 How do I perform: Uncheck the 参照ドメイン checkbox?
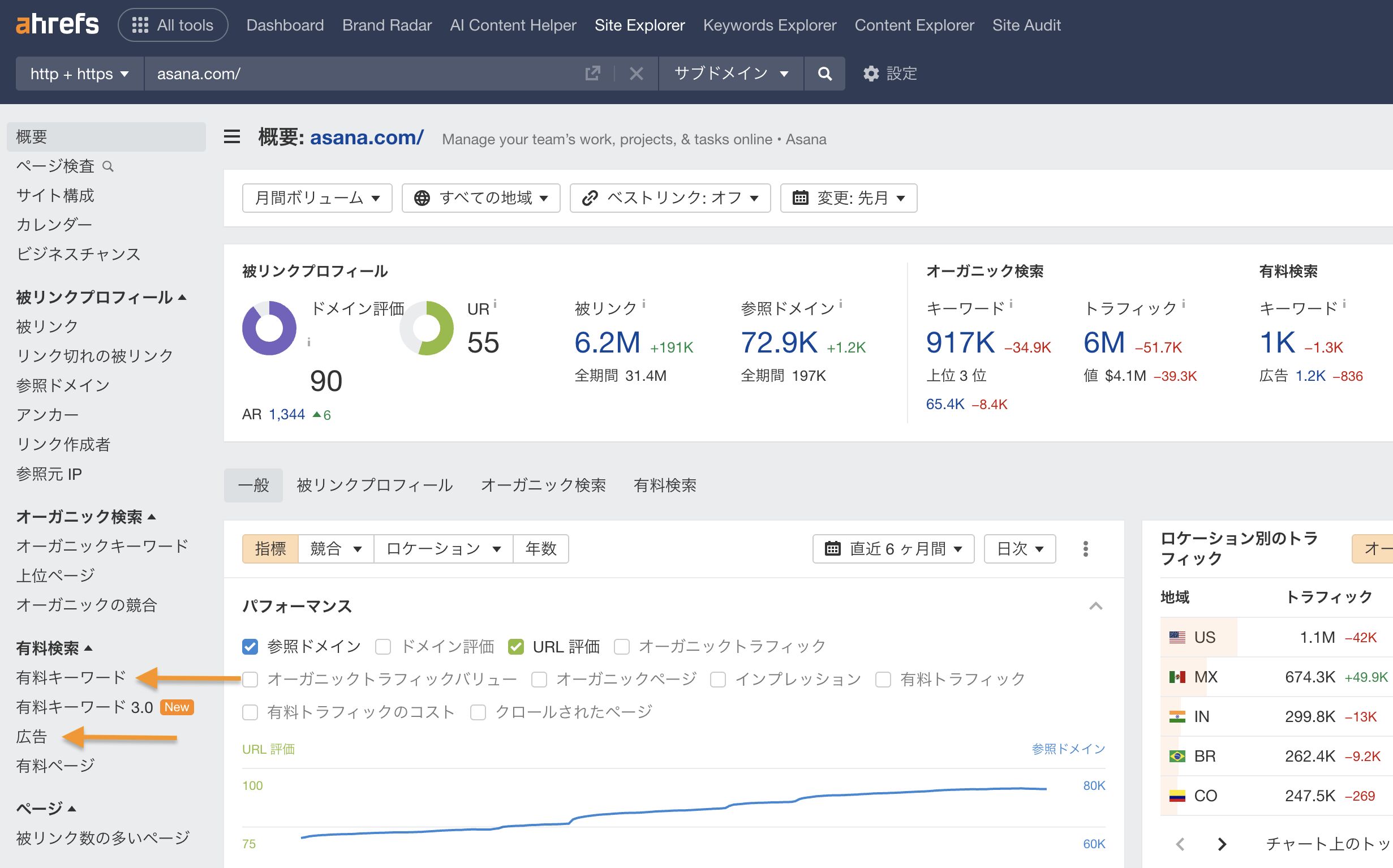pyautogui.click(x=250, y=646)
